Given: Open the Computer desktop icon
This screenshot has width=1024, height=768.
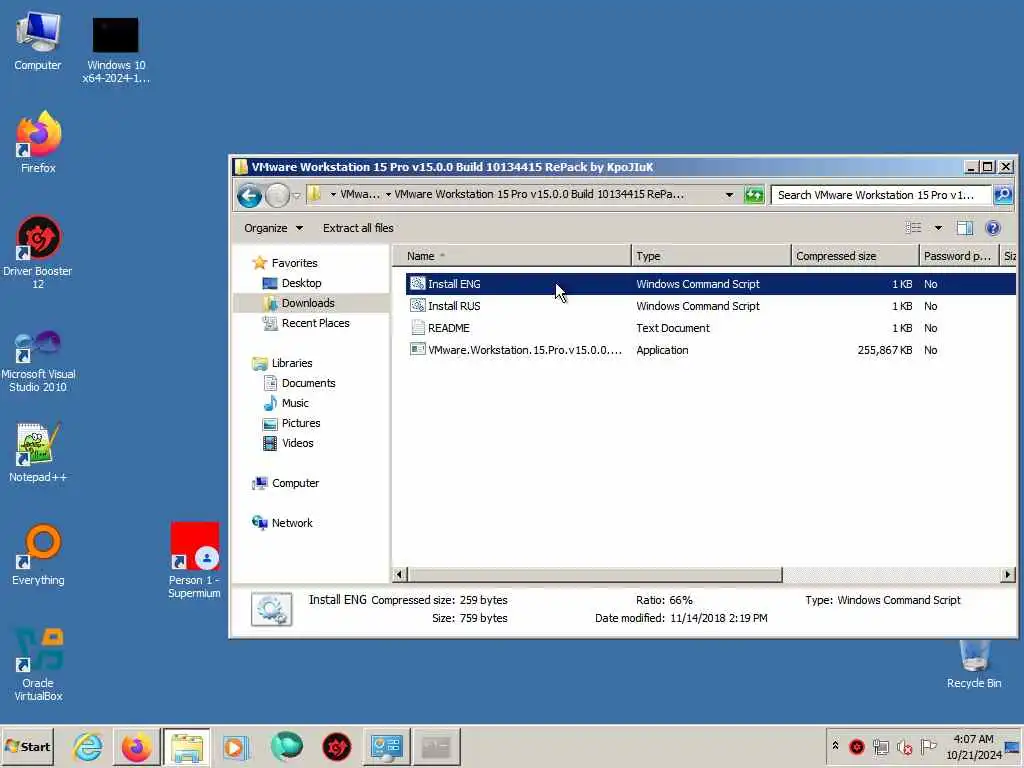Looking at the screenshot, I should coord(38,42).
